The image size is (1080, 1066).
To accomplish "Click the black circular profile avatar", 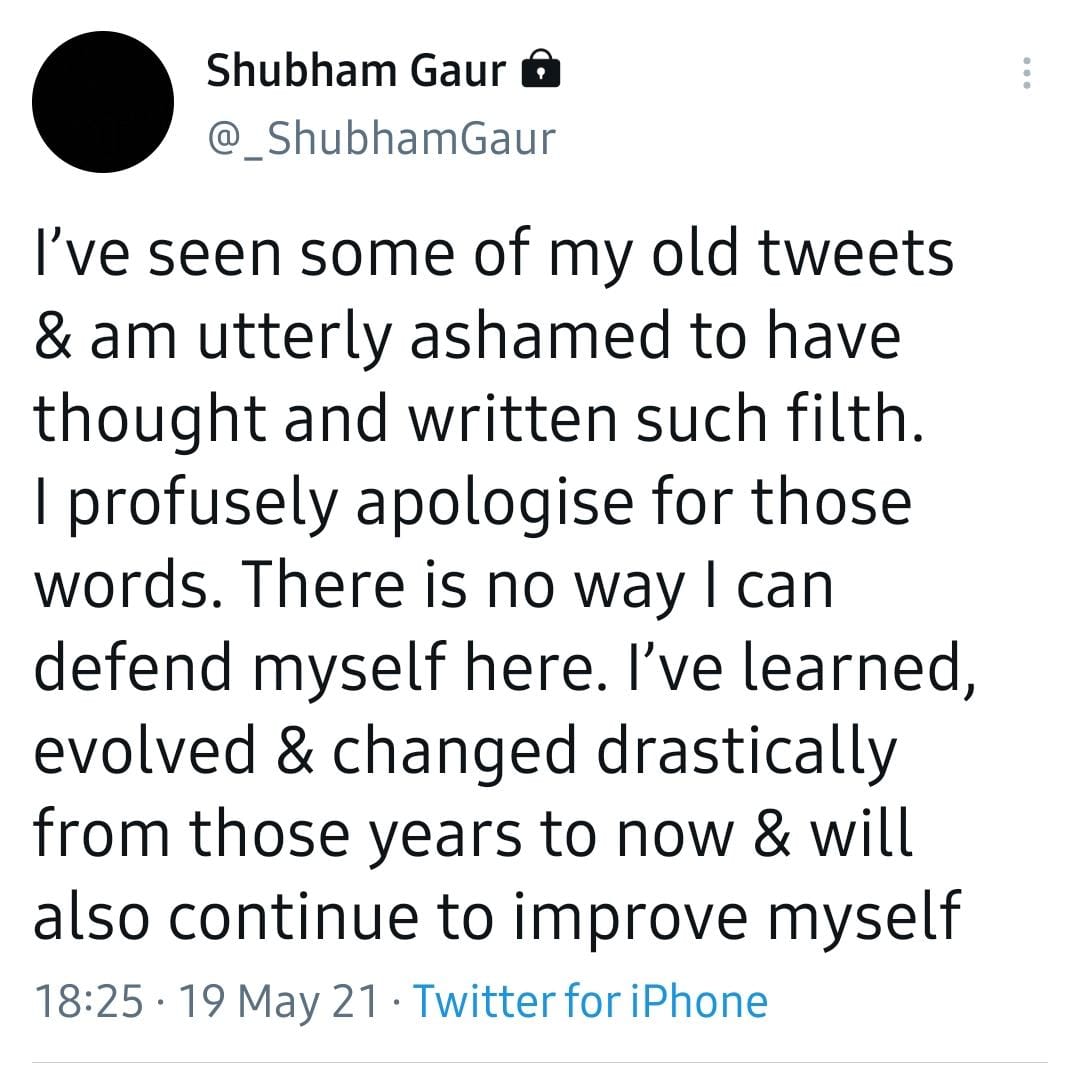I will click(x=103, y=102).
